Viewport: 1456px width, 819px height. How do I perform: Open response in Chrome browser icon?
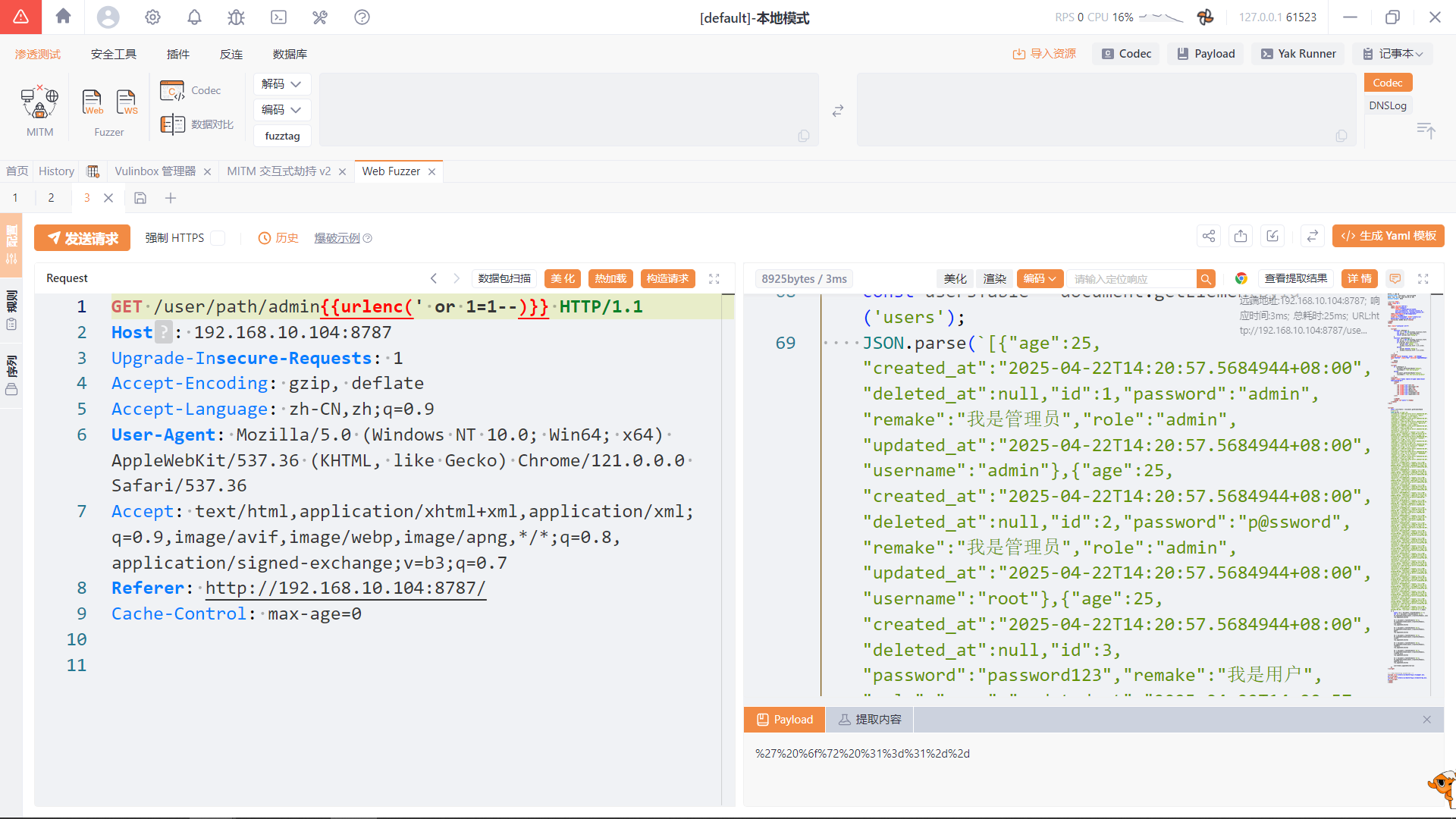pyautogui.click(x=1241, y=279)
